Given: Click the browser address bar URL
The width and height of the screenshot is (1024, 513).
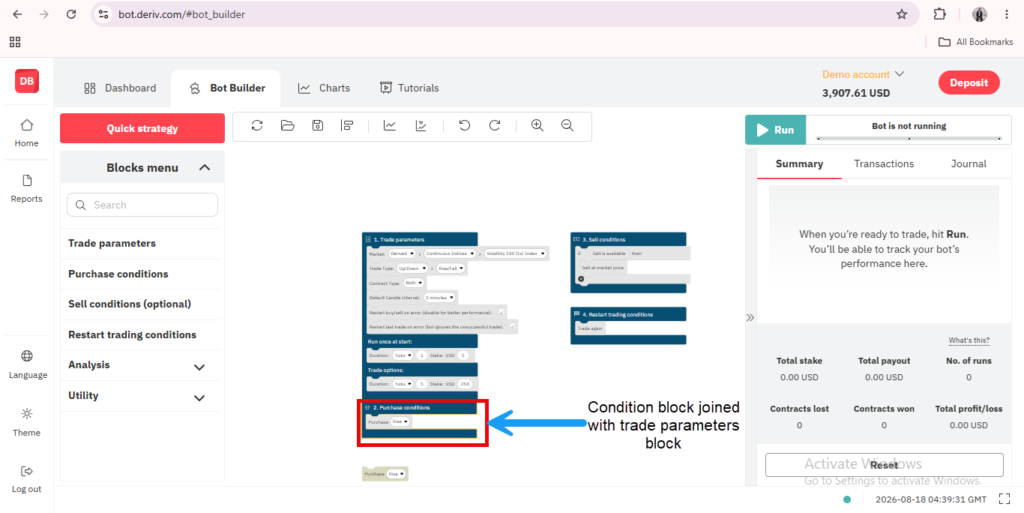Looking at the screenshot, I should click(x=182, y=14).
